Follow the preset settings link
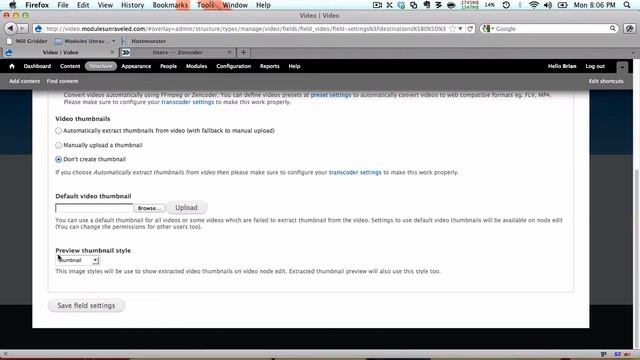The width and height of the screenshot is (640, 360). [x=331, y=95]
